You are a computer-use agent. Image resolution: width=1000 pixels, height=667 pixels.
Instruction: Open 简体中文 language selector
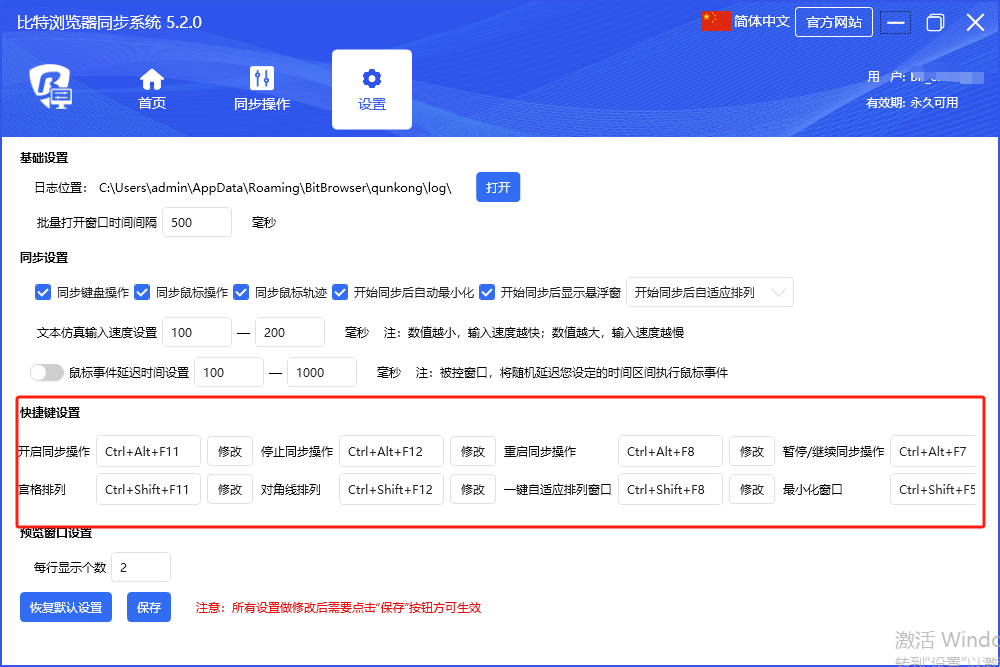click(x=761, y=22)
